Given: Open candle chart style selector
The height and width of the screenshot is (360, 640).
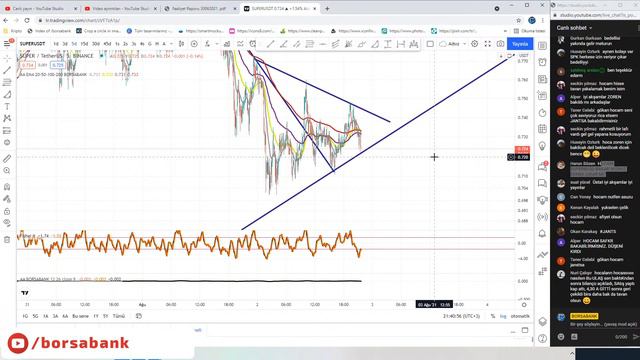Looking at the screenshot, I should click(x=181, y=44).
